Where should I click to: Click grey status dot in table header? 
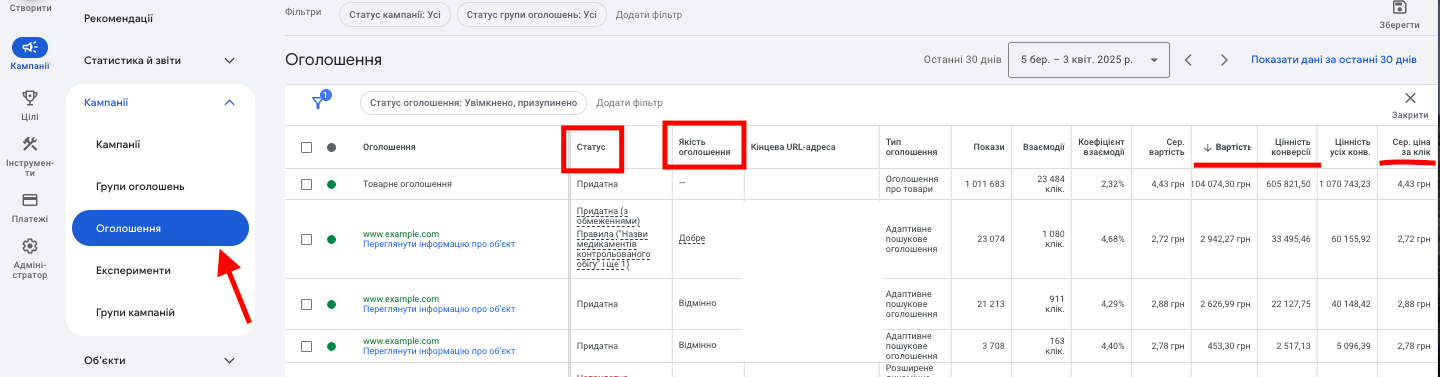pyautogui.click(x=331, y=147)
